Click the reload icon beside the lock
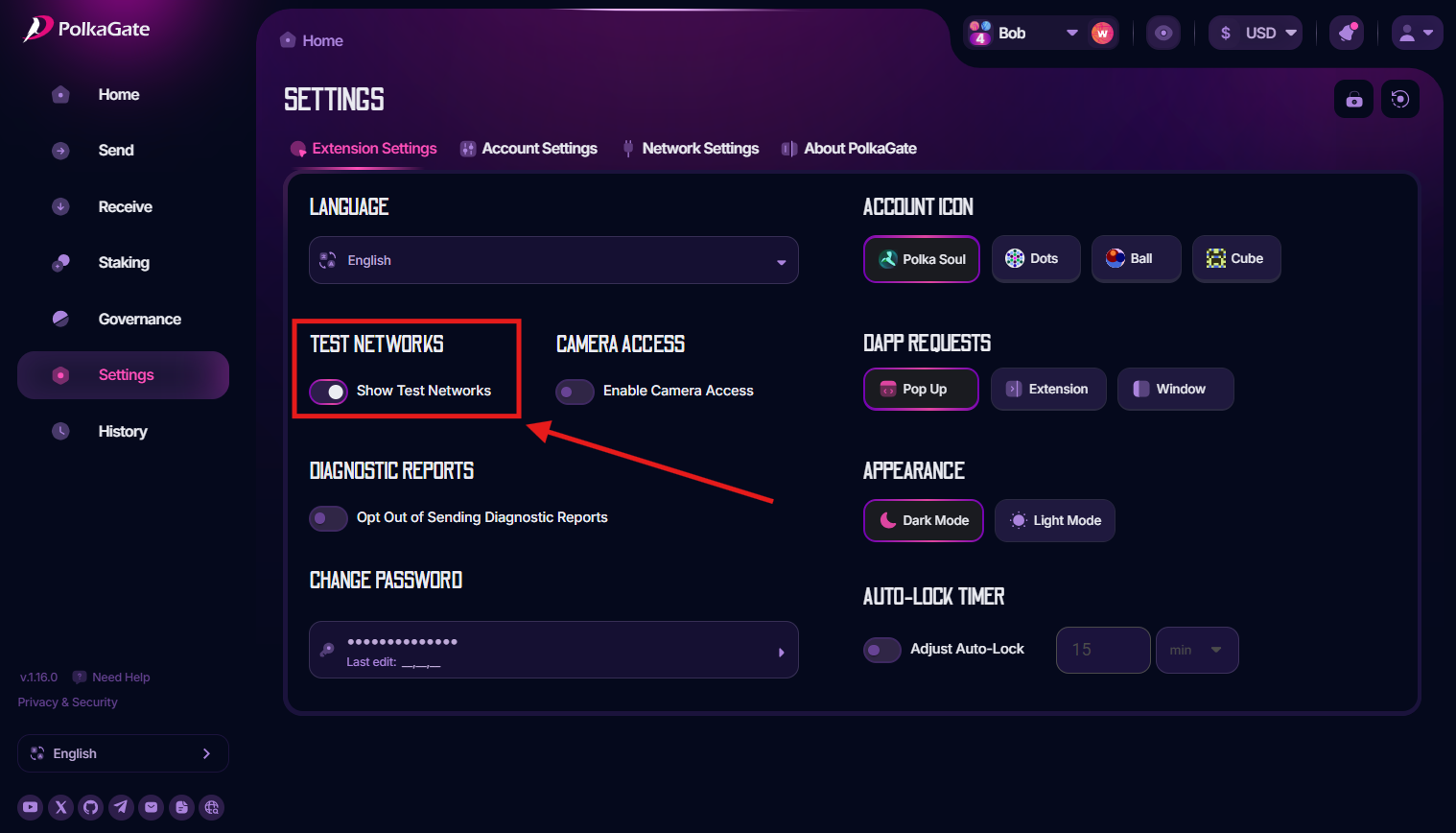1456x833 pixels. (x=1399, y=100)
